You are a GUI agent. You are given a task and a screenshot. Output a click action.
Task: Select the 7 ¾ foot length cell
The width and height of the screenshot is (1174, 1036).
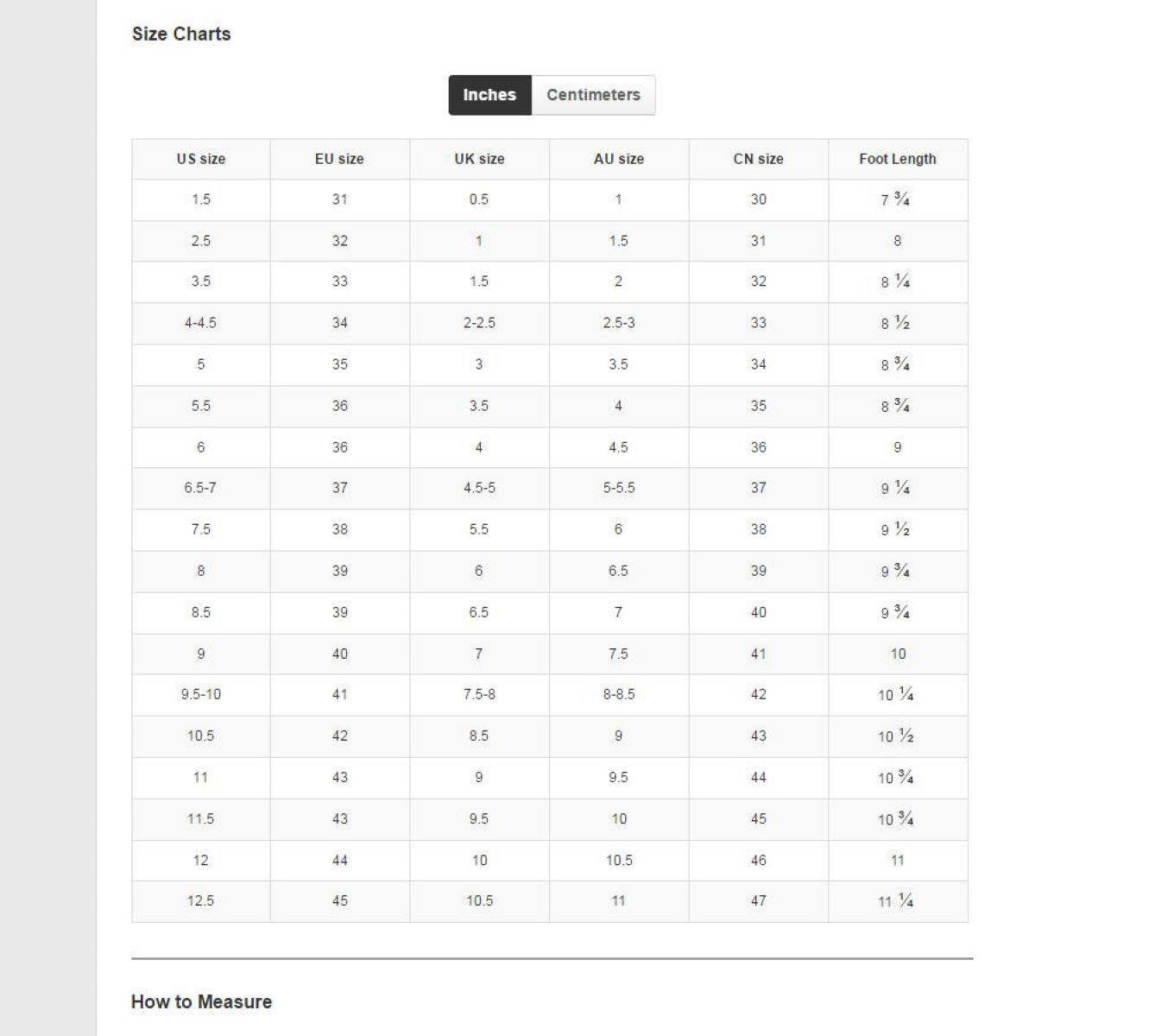pyautogui.click(x=896, y=199)
